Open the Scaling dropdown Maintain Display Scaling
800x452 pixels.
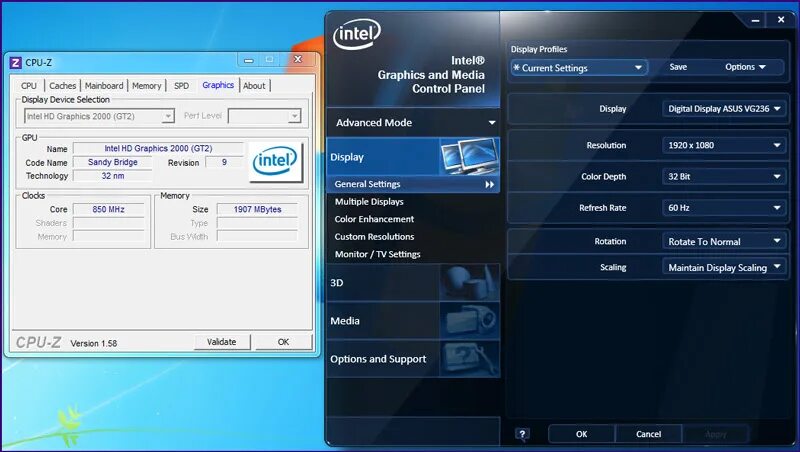[723, 267]
